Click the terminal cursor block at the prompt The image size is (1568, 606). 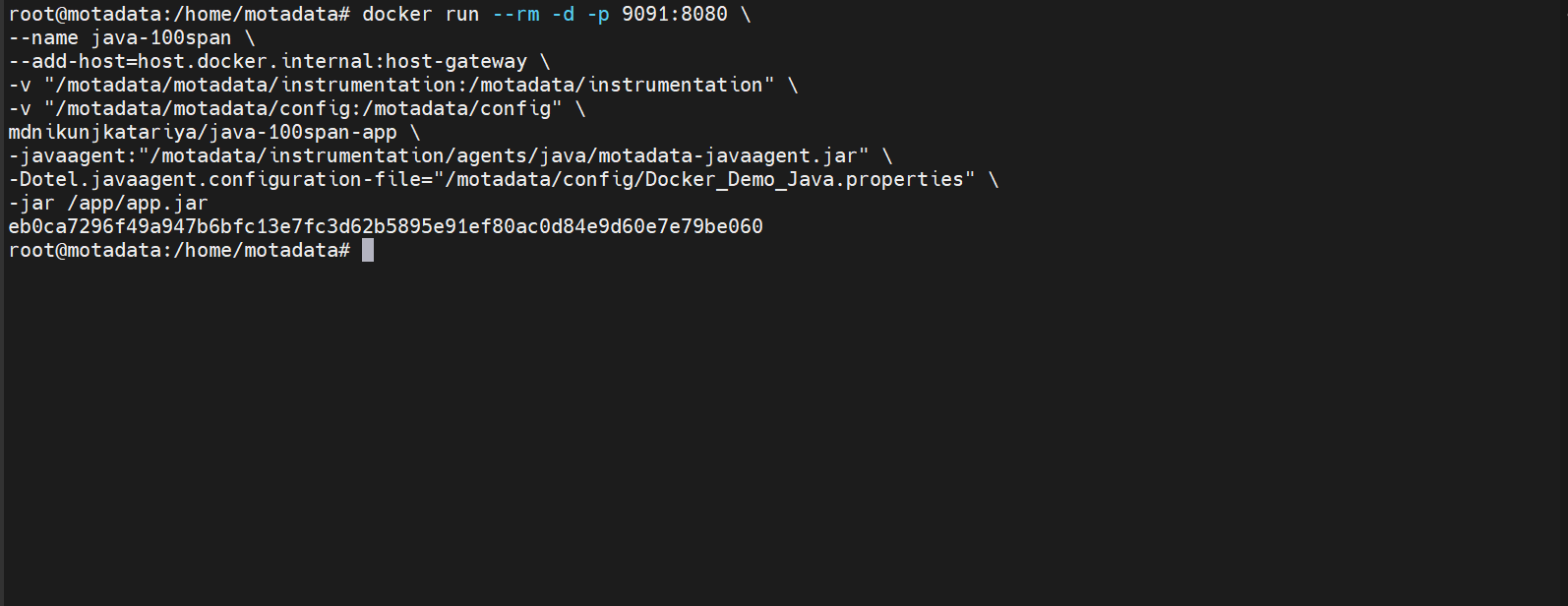click(368, 250)
